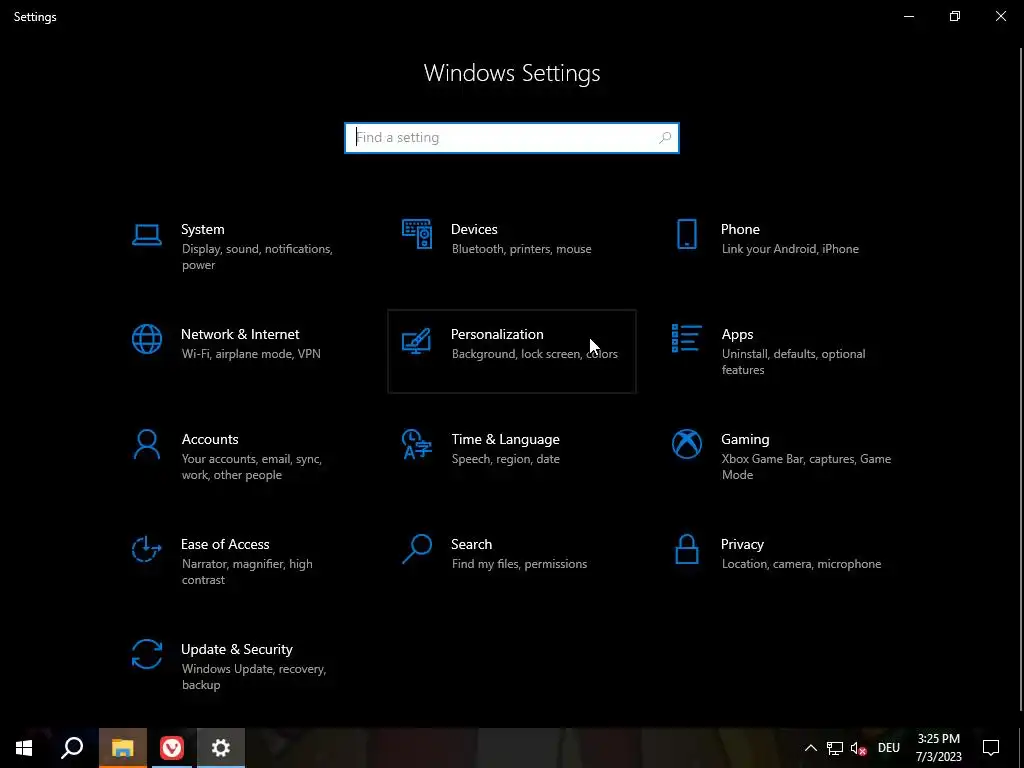Select the Settings gear in taskbar

[x=221, y=748]
